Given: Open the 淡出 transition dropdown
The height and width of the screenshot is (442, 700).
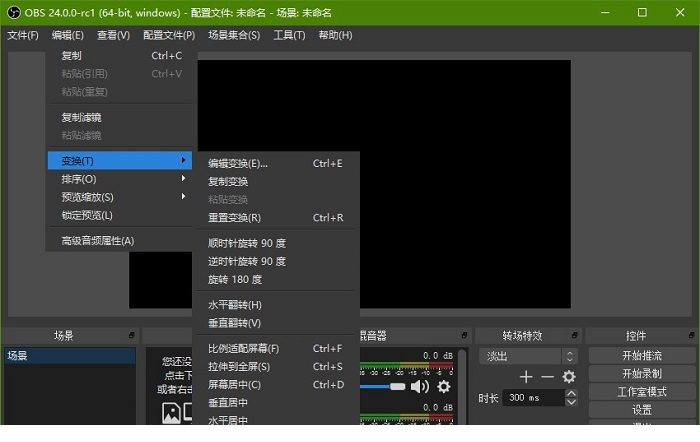Looking at the screenshot, I should (x=529, y=356).
